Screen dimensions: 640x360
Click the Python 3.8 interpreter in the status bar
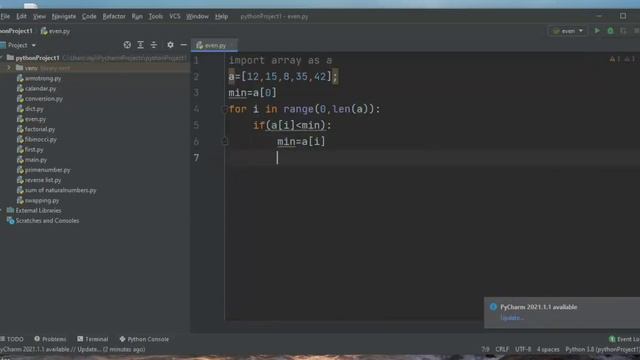602,349
